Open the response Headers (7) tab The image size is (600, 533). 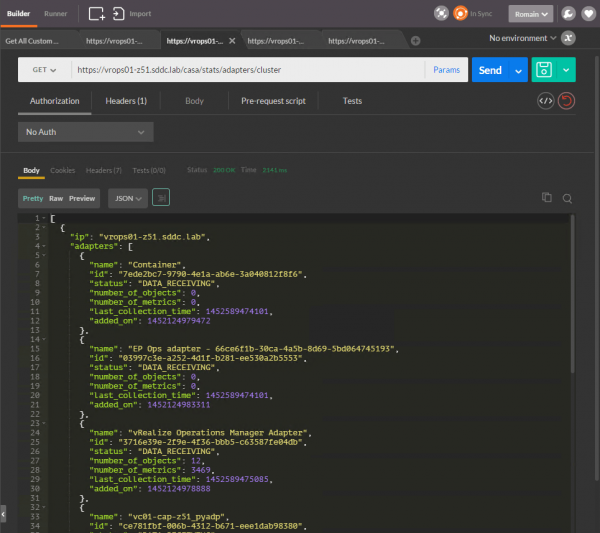click(x=104, y=170)
